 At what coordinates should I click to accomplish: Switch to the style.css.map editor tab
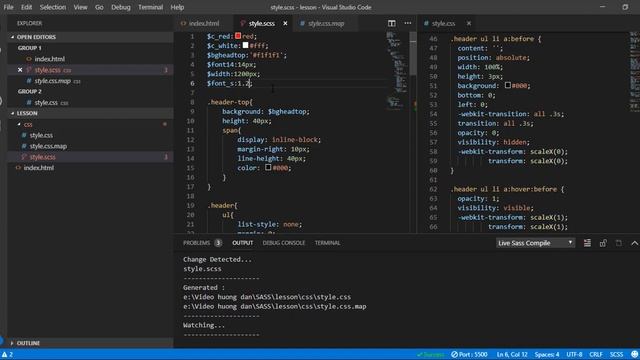click(x=325, y=24)
